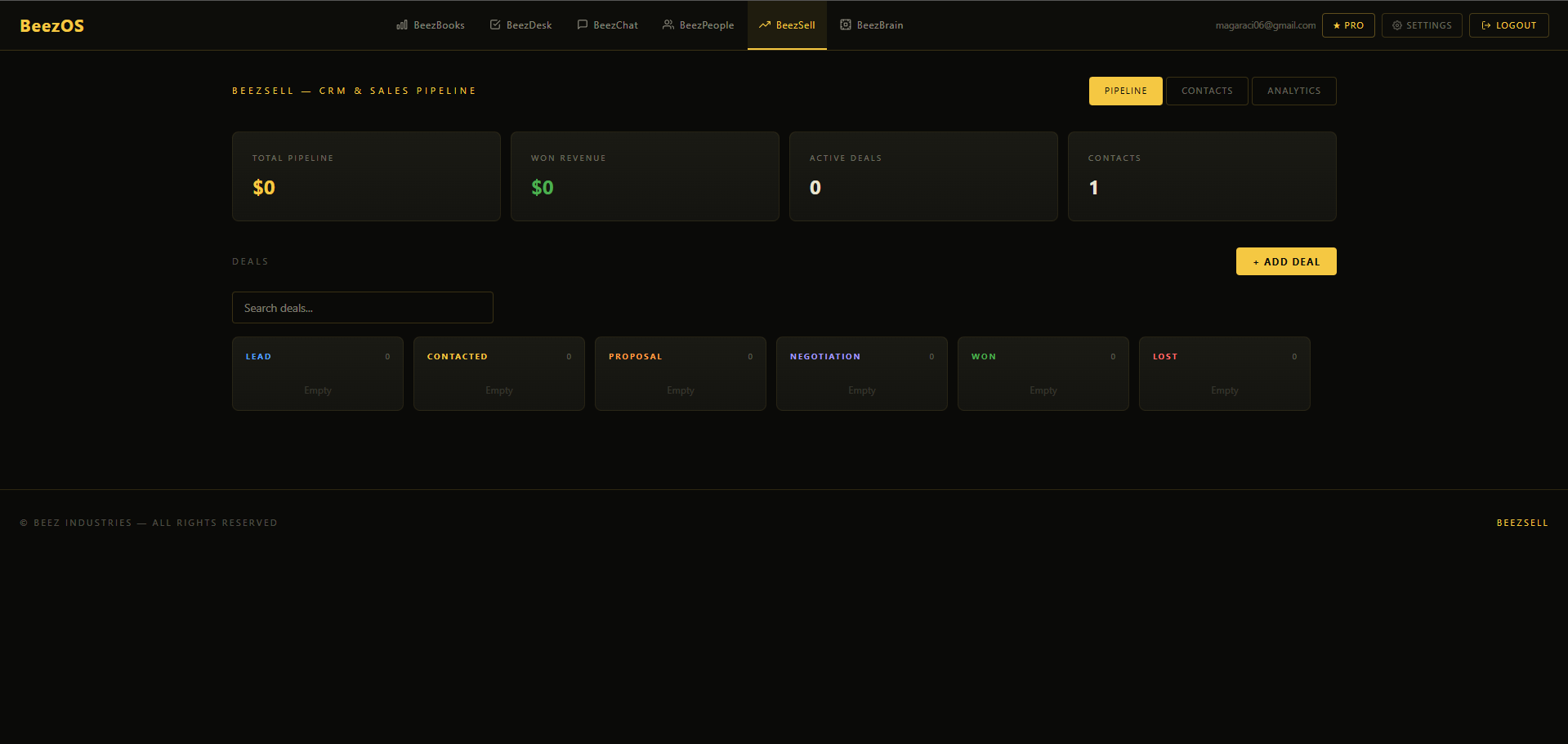Click the Lead column header
Screen dimensions: 1568x744
point(258,357)
